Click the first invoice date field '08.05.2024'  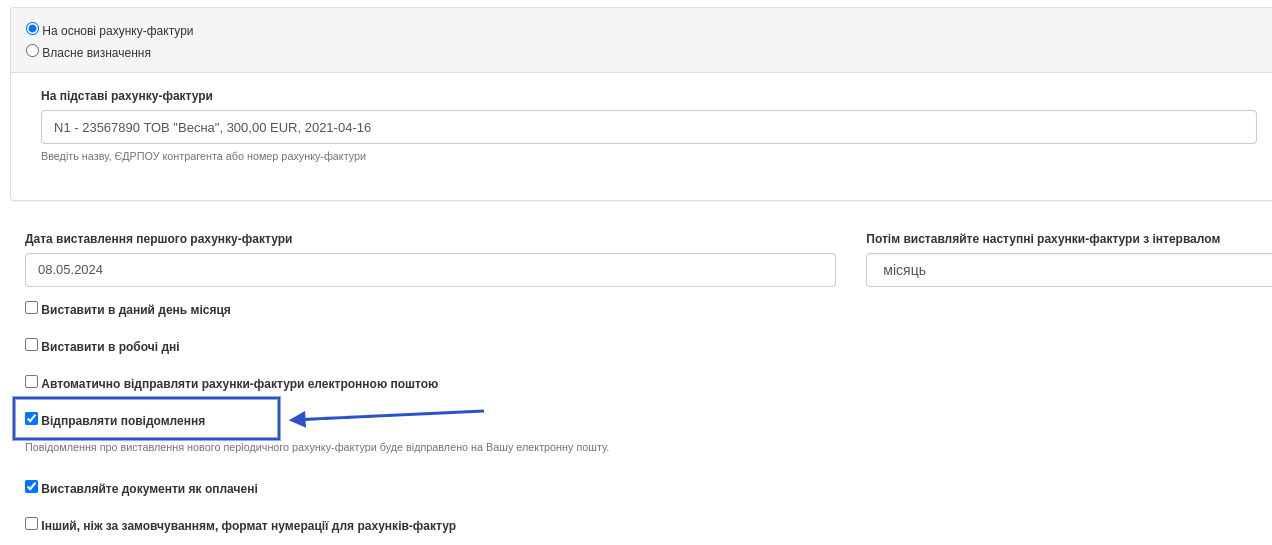pyautogui.click(x=430, y=270)
